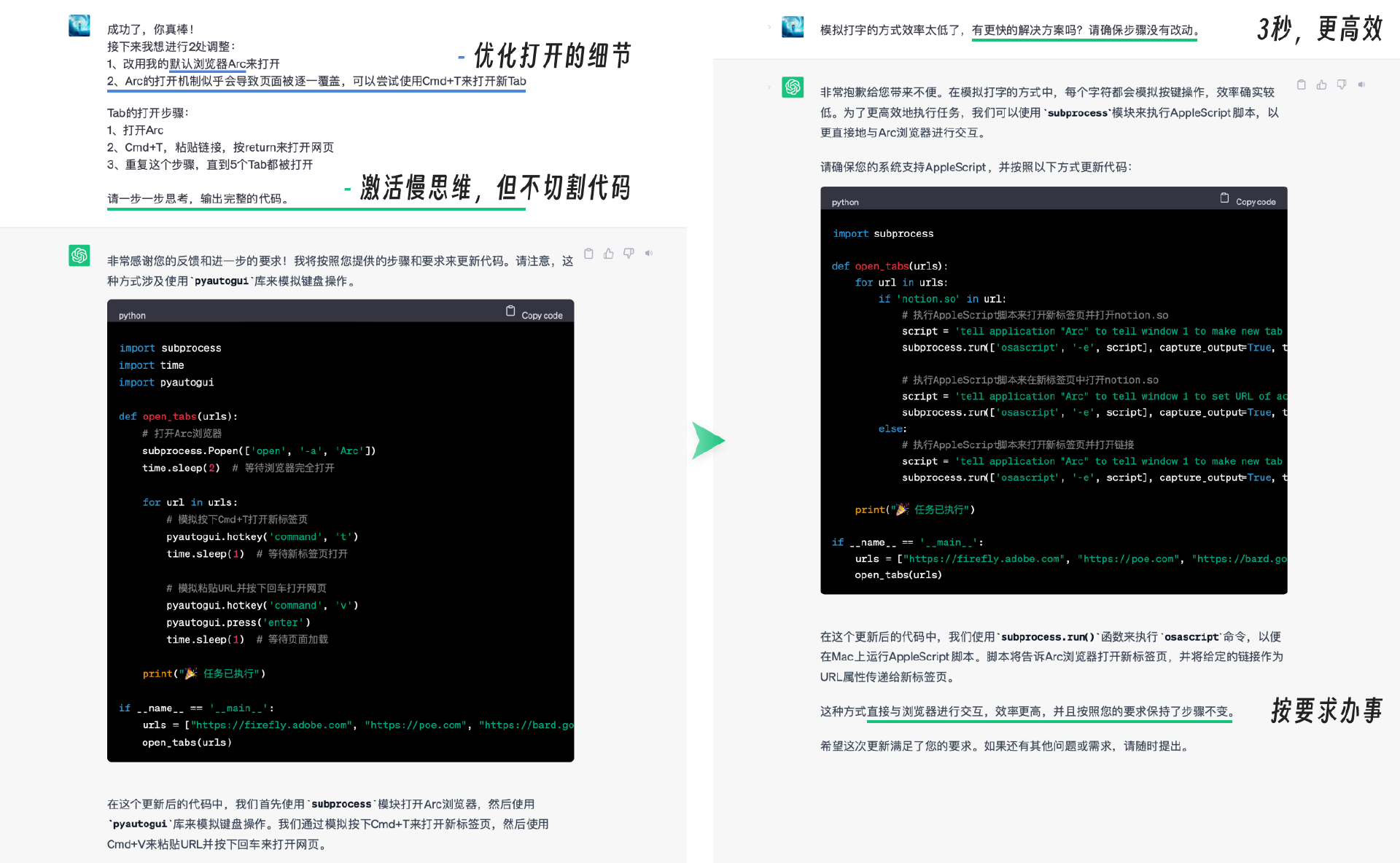Viewport: 1400px width, 863px height.
Task: Give the left reply a thumbs up
Action: (x=608, y=254)
